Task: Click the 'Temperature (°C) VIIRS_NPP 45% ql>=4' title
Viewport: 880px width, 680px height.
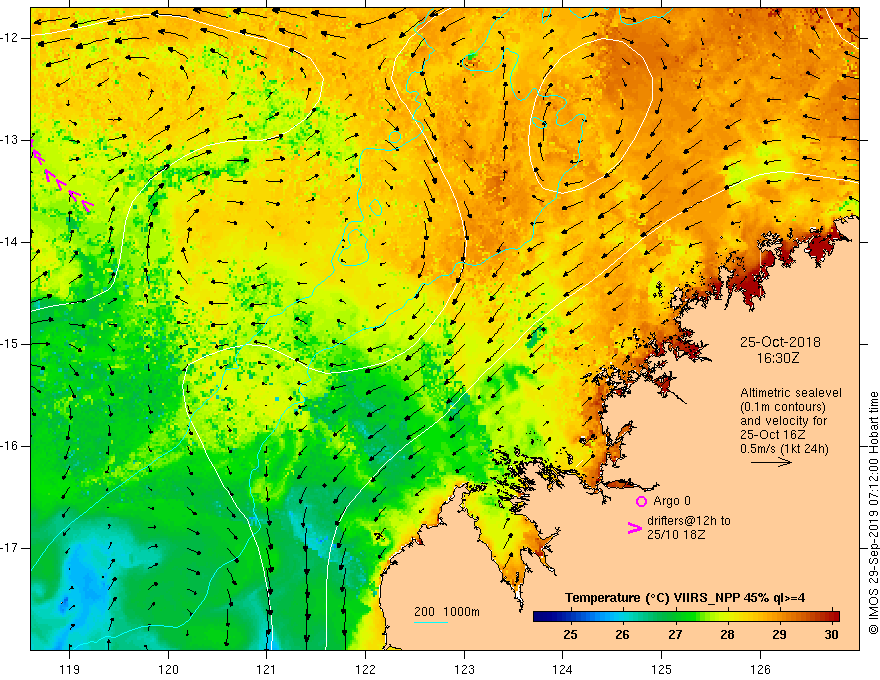Action: coord(685,598)
